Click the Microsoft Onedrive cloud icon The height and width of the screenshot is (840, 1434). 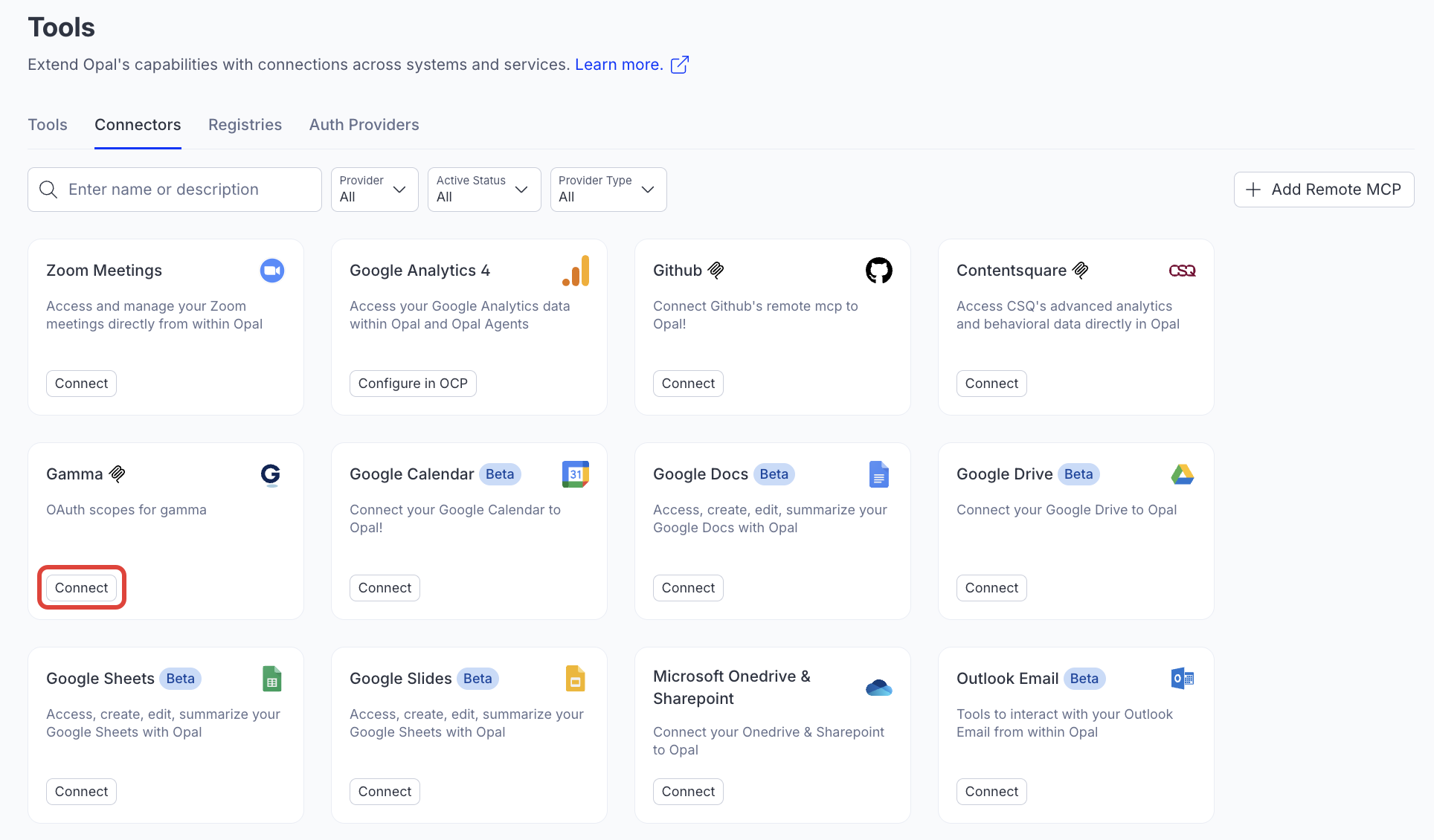click(879, 688)
